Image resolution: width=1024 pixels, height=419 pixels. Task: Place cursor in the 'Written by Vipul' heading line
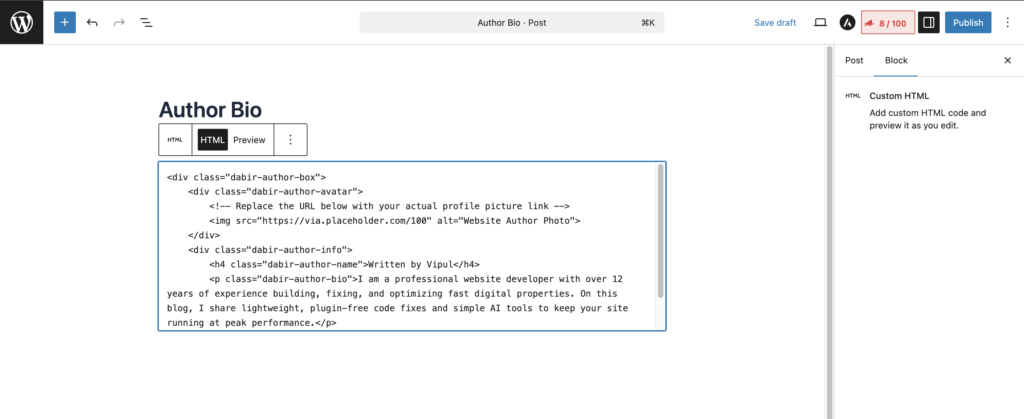(x=344, y=264)
